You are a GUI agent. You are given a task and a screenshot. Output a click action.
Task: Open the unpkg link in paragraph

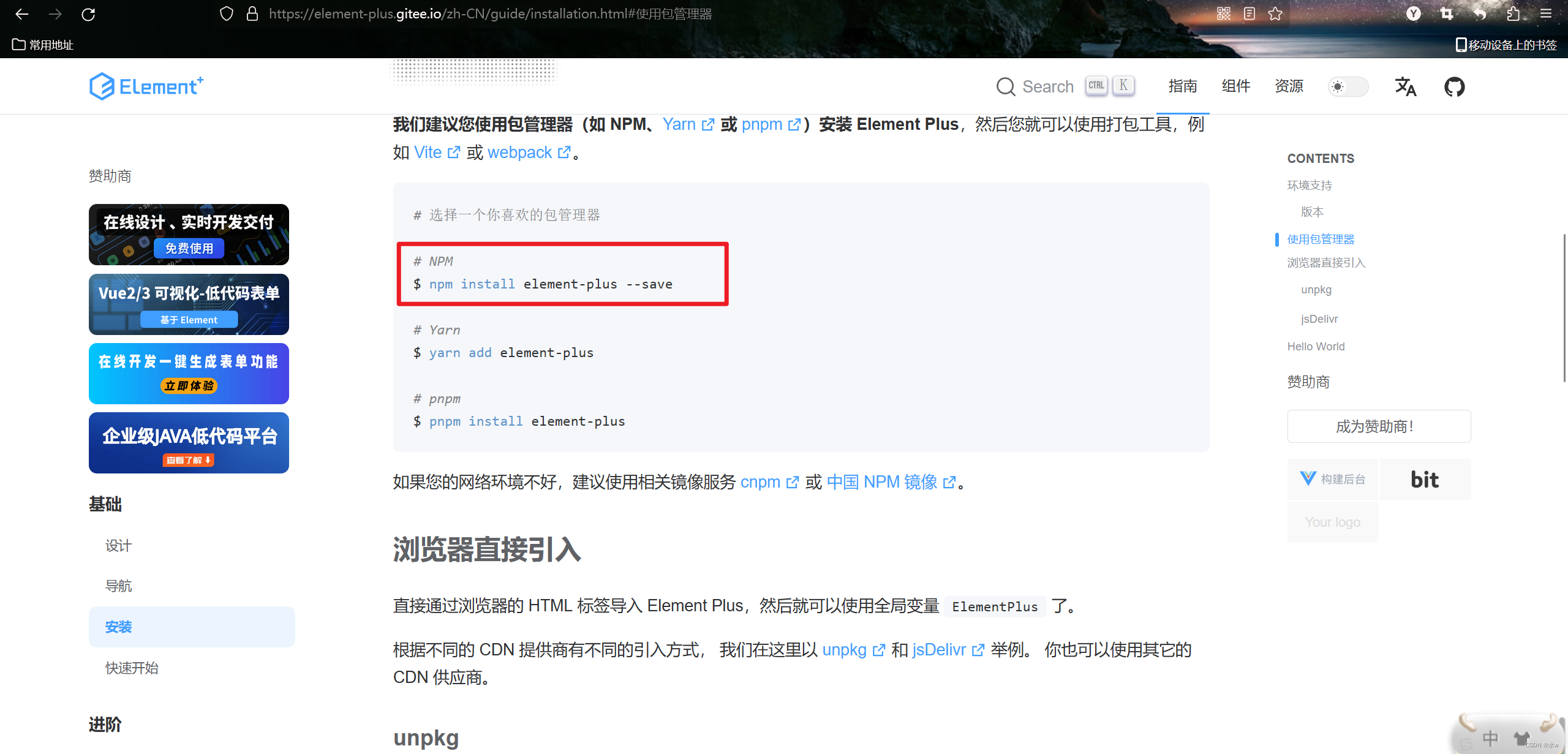pos(854,650)
